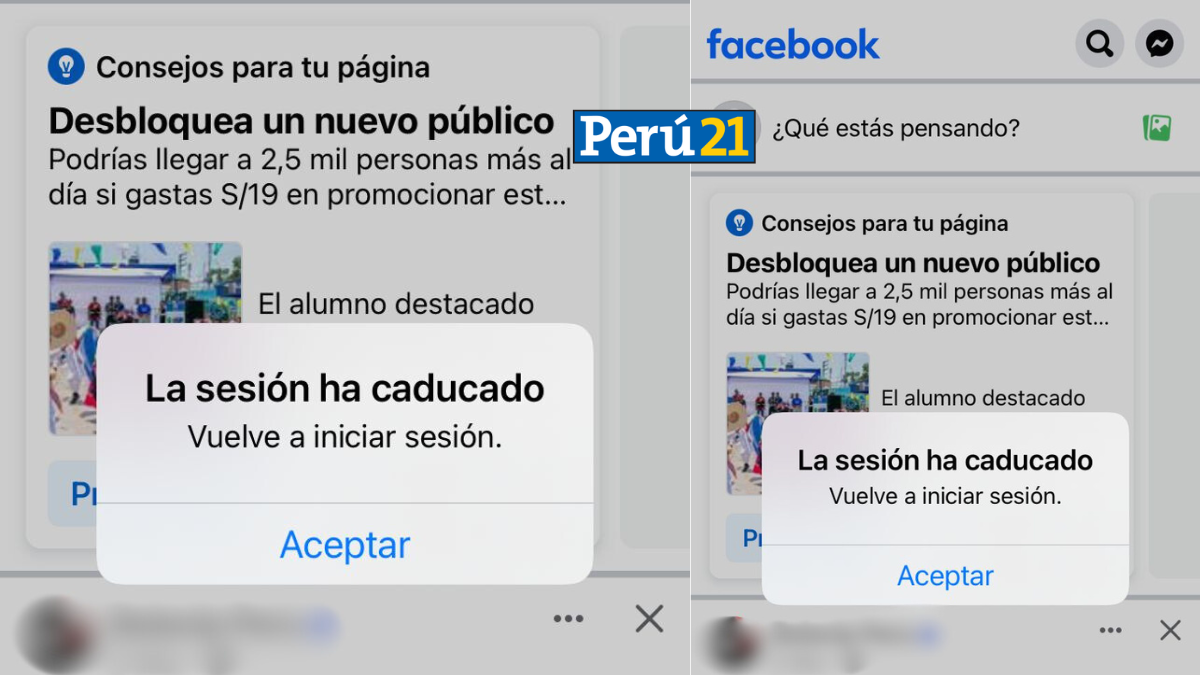Click blurred profile avatar on left post
1200x675 pixels.
pos(50,635)
